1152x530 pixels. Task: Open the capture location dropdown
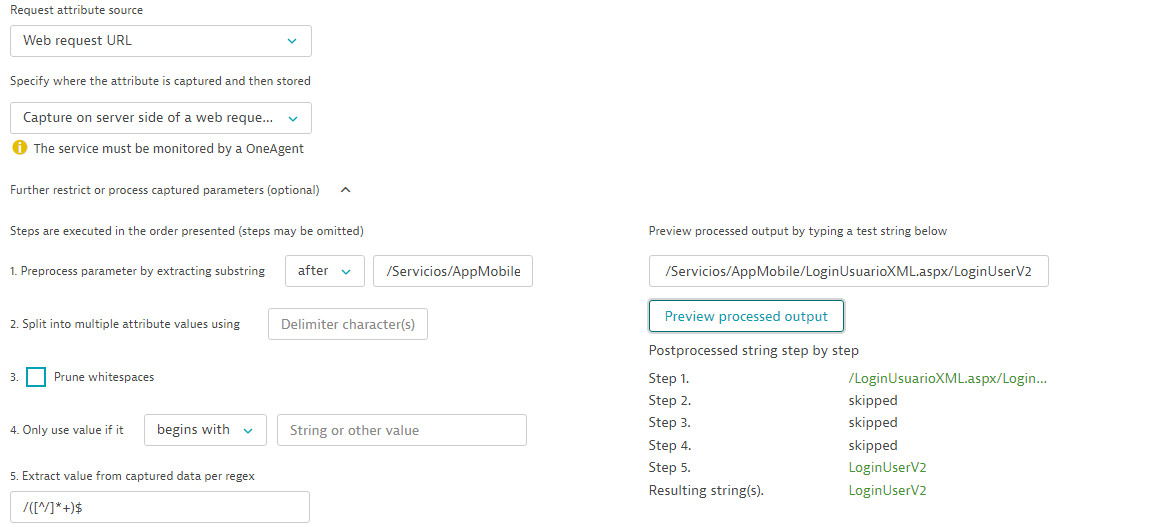(161, 118)
